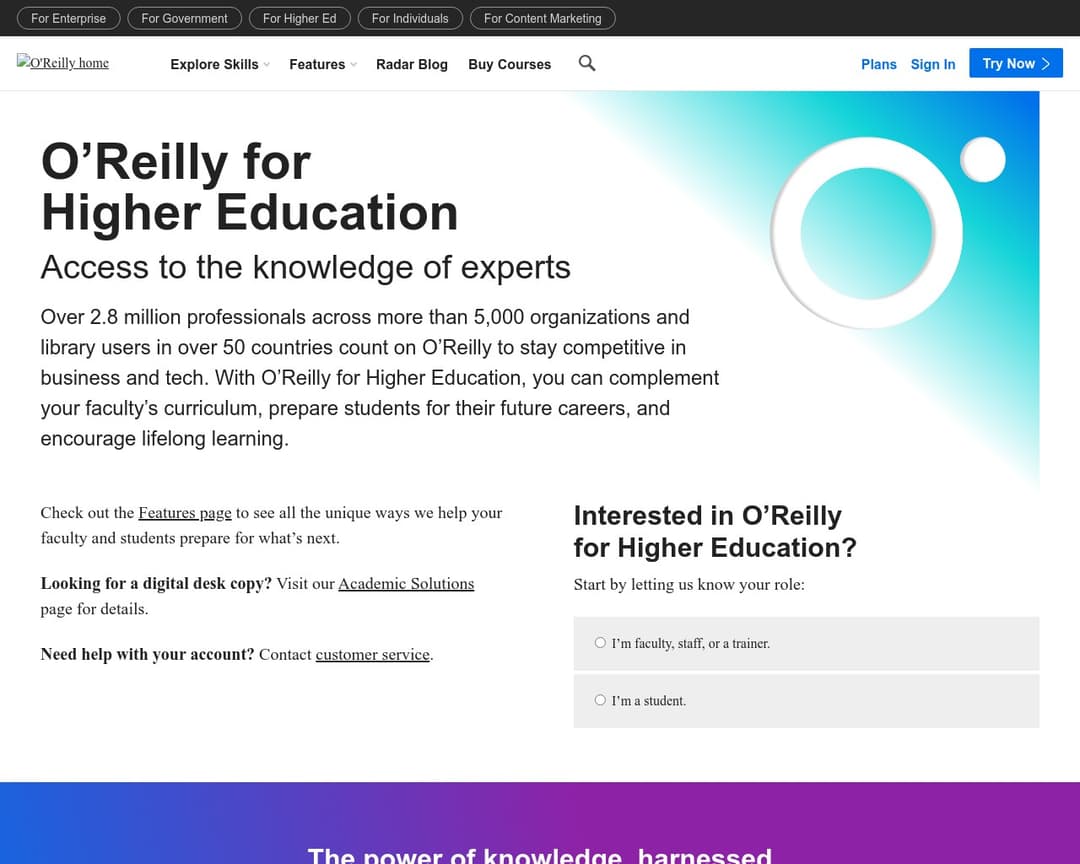The image size is (1080, 864).
Task: Switch to For Government tab
Action: click(184, 19)
